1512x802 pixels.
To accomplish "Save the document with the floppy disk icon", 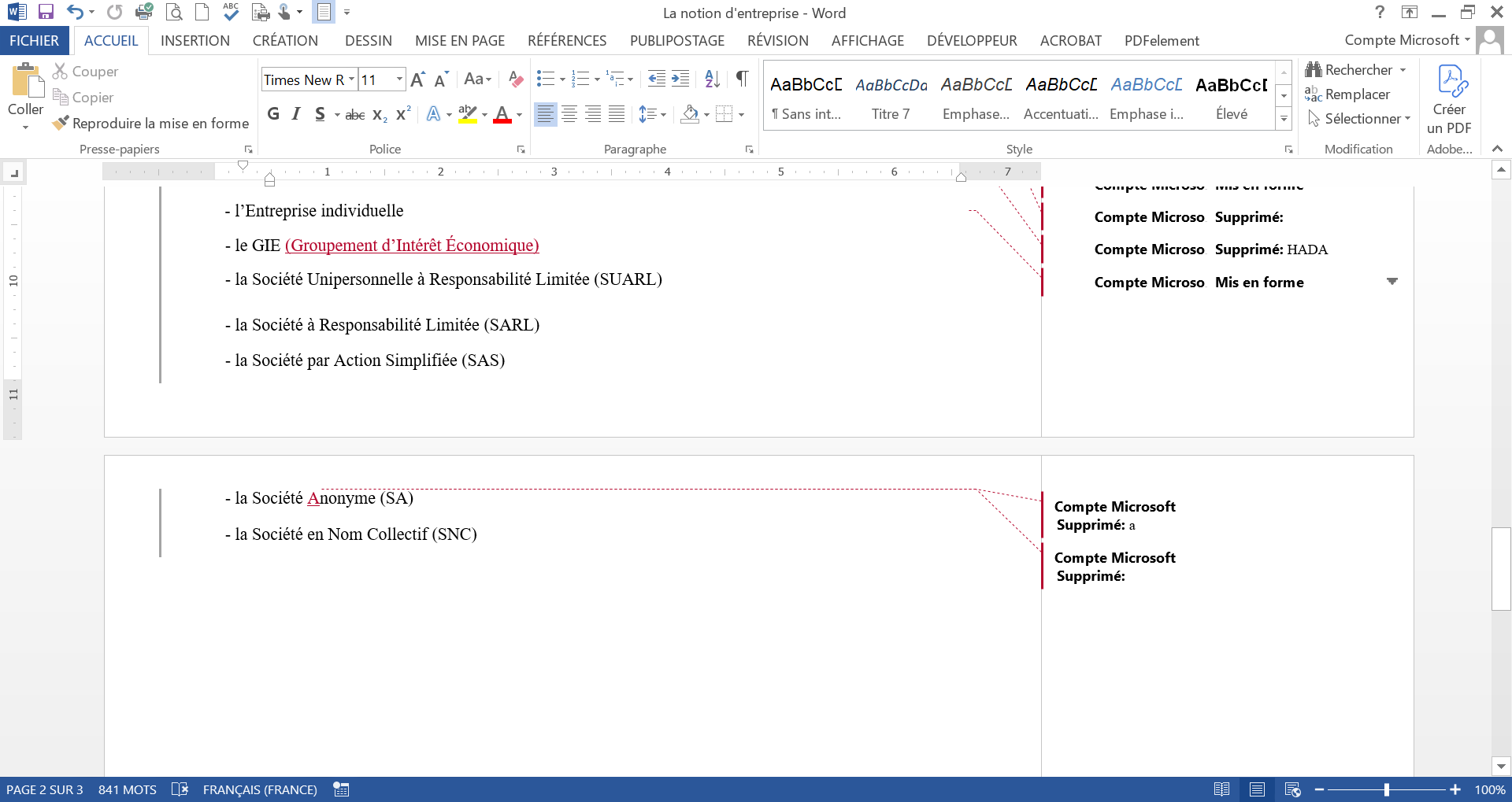I will click(x=46, y=12).
